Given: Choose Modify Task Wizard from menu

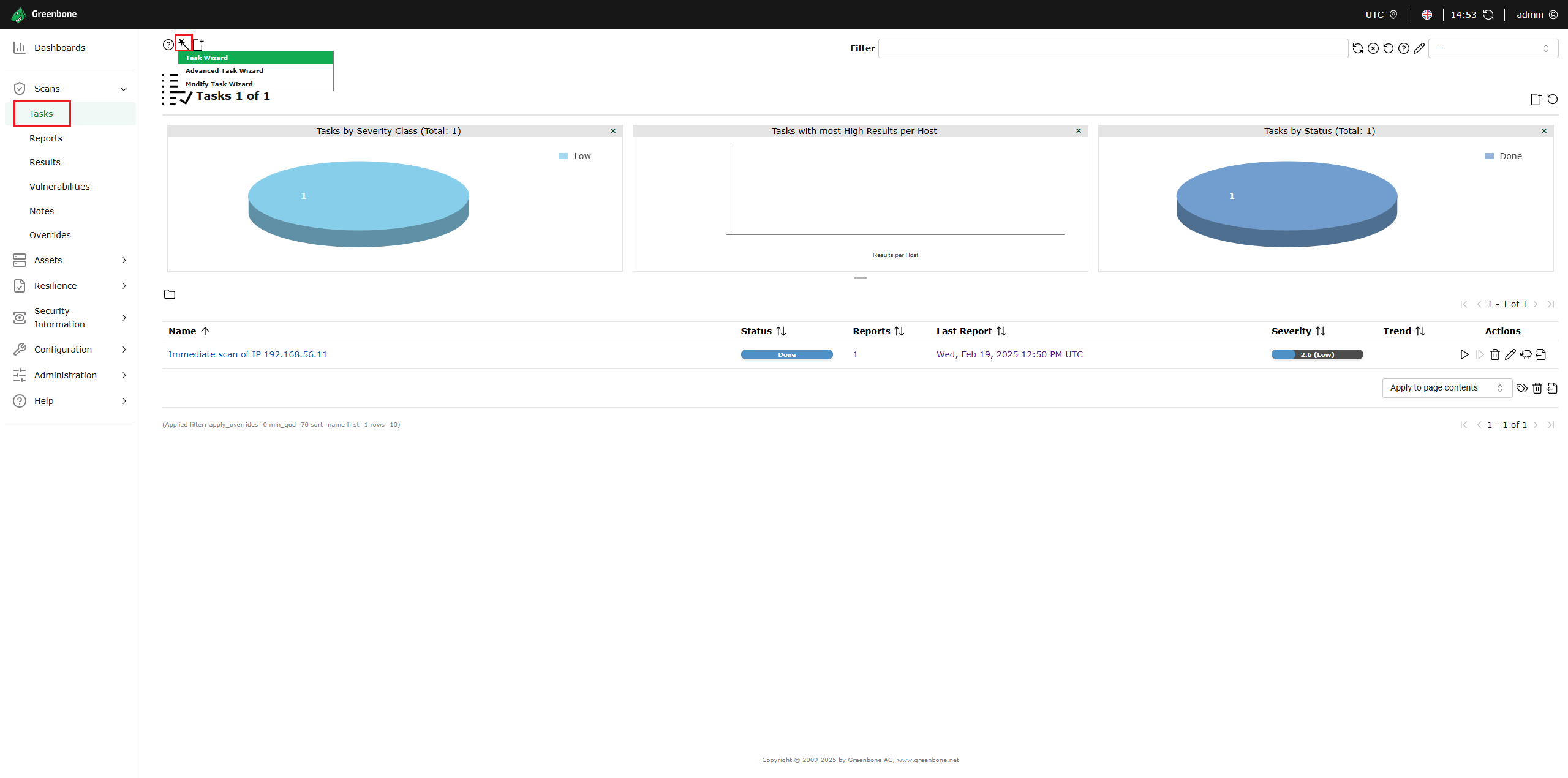Looking at the screenshot, I should [219, 84].
